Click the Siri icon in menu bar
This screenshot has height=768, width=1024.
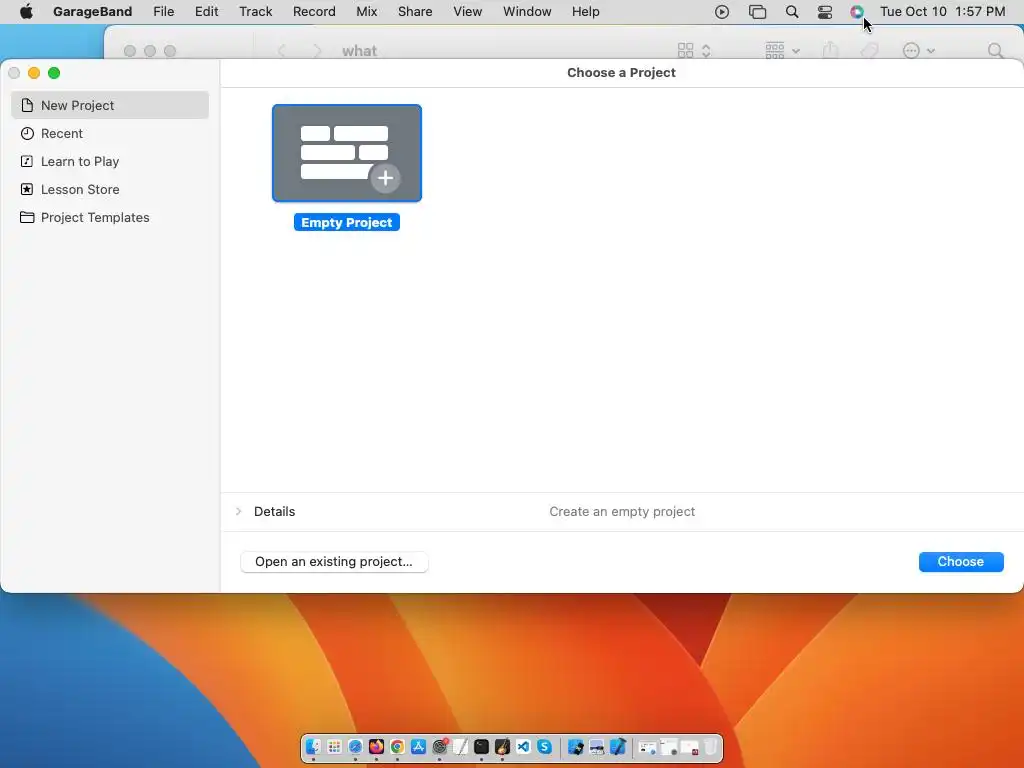pyautogui.click(x=857, y=12)
